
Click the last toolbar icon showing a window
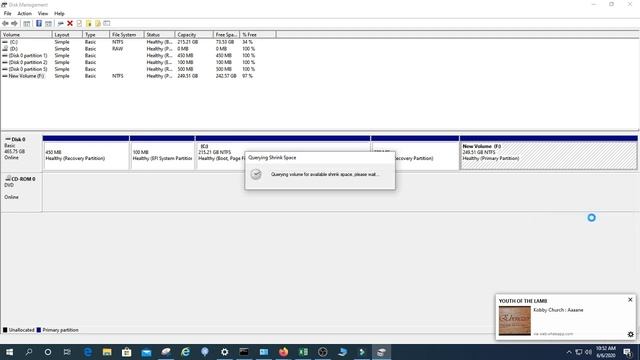coord(107,24)
